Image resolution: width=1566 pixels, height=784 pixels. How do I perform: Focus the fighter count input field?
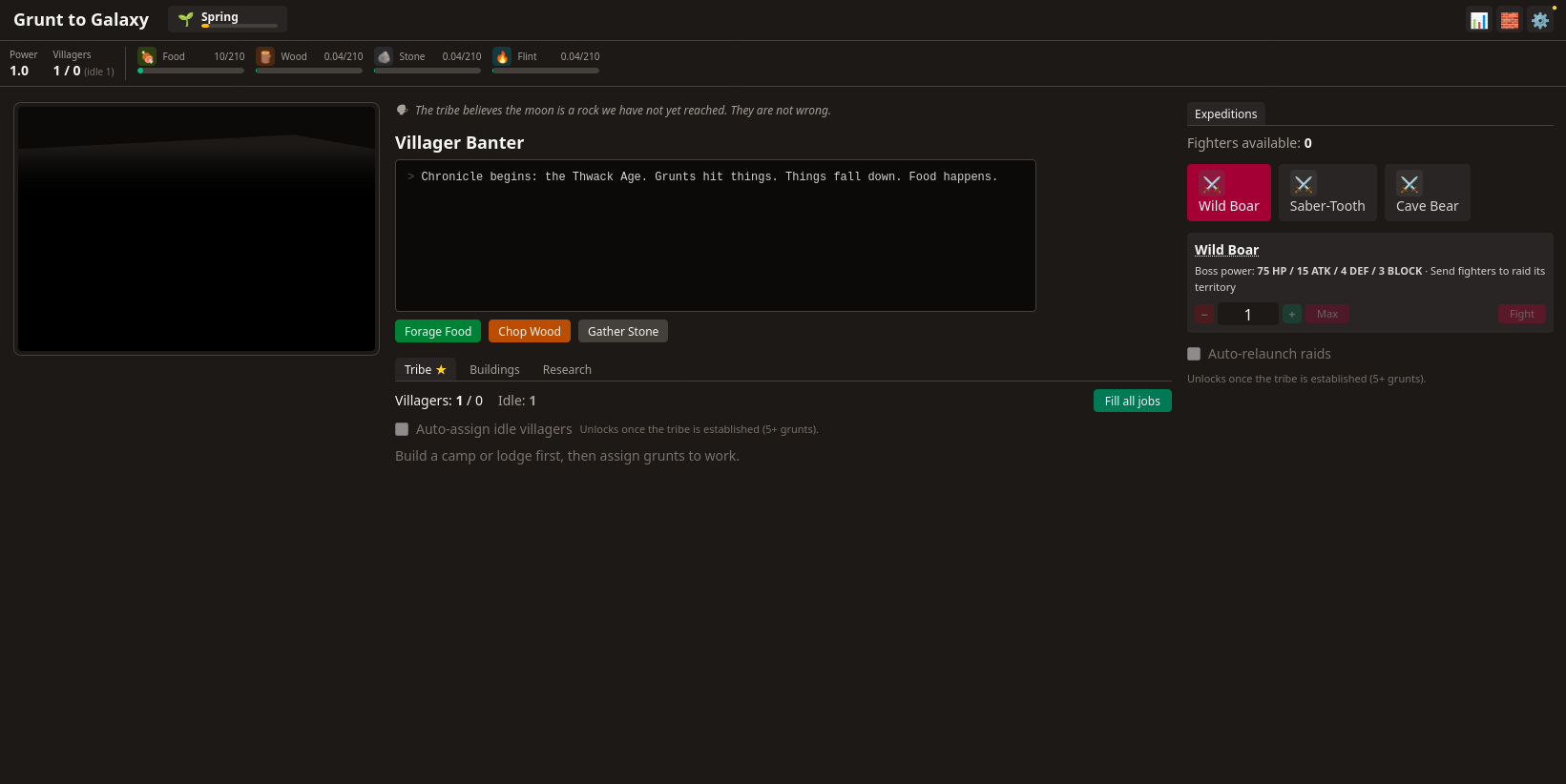[1248, 314]
